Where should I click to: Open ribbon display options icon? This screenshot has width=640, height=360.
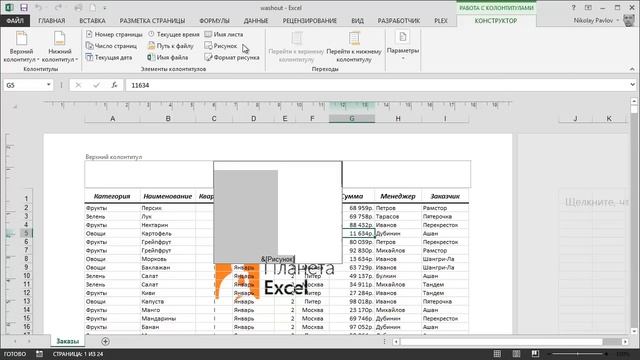pos(588,8)
